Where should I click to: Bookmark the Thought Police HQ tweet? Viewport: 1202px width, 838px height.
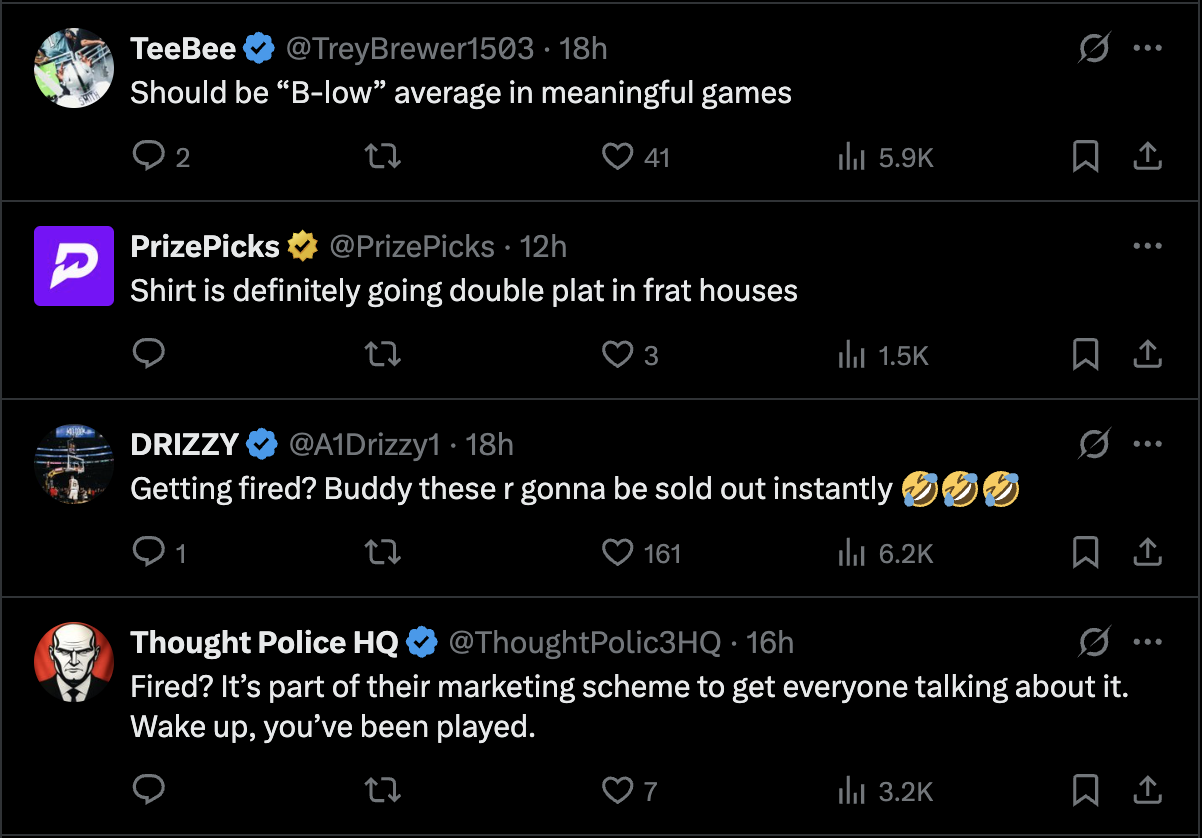(x=1085, y=790)
